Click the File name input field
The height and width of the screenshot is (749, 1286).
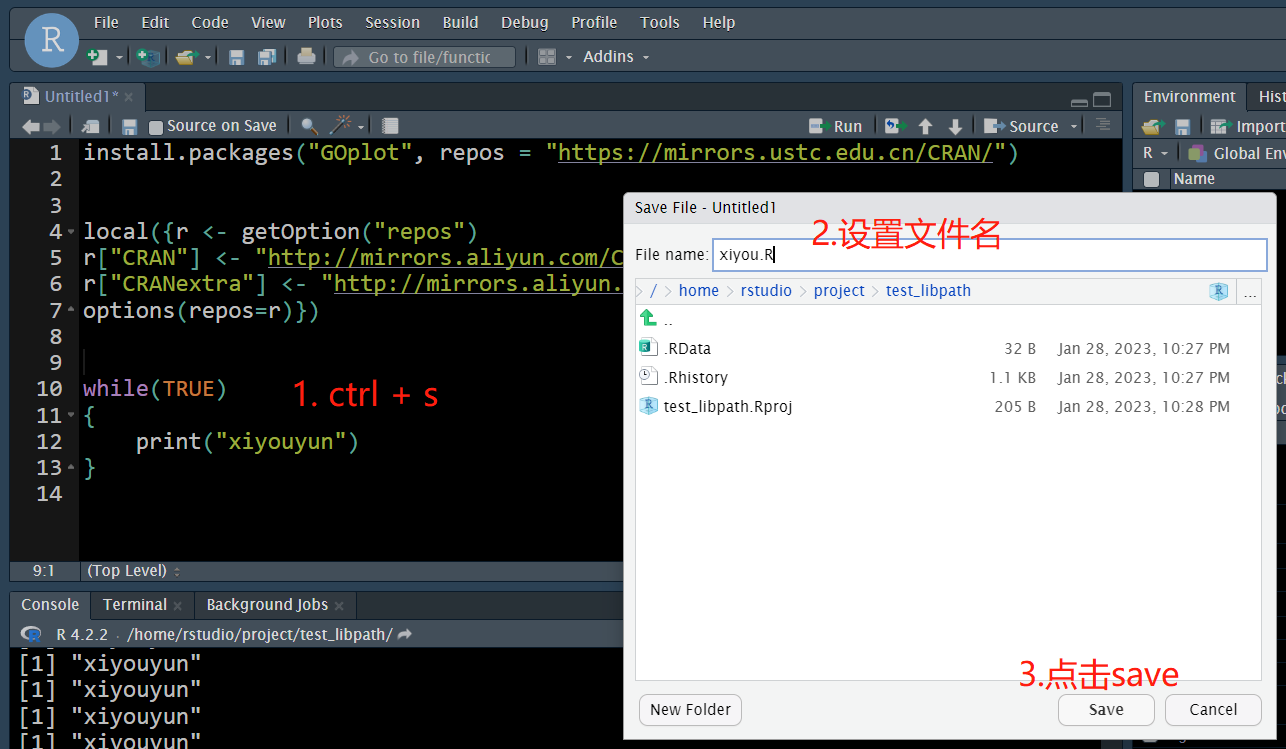pyautogui.click(x=990, y=255)
